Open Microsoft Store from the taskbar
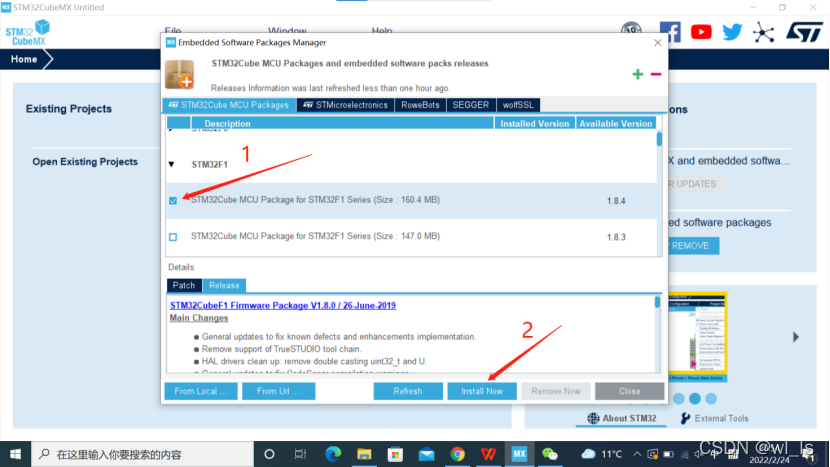The width and height of the screenshot is (830, 467). point(395,454)
